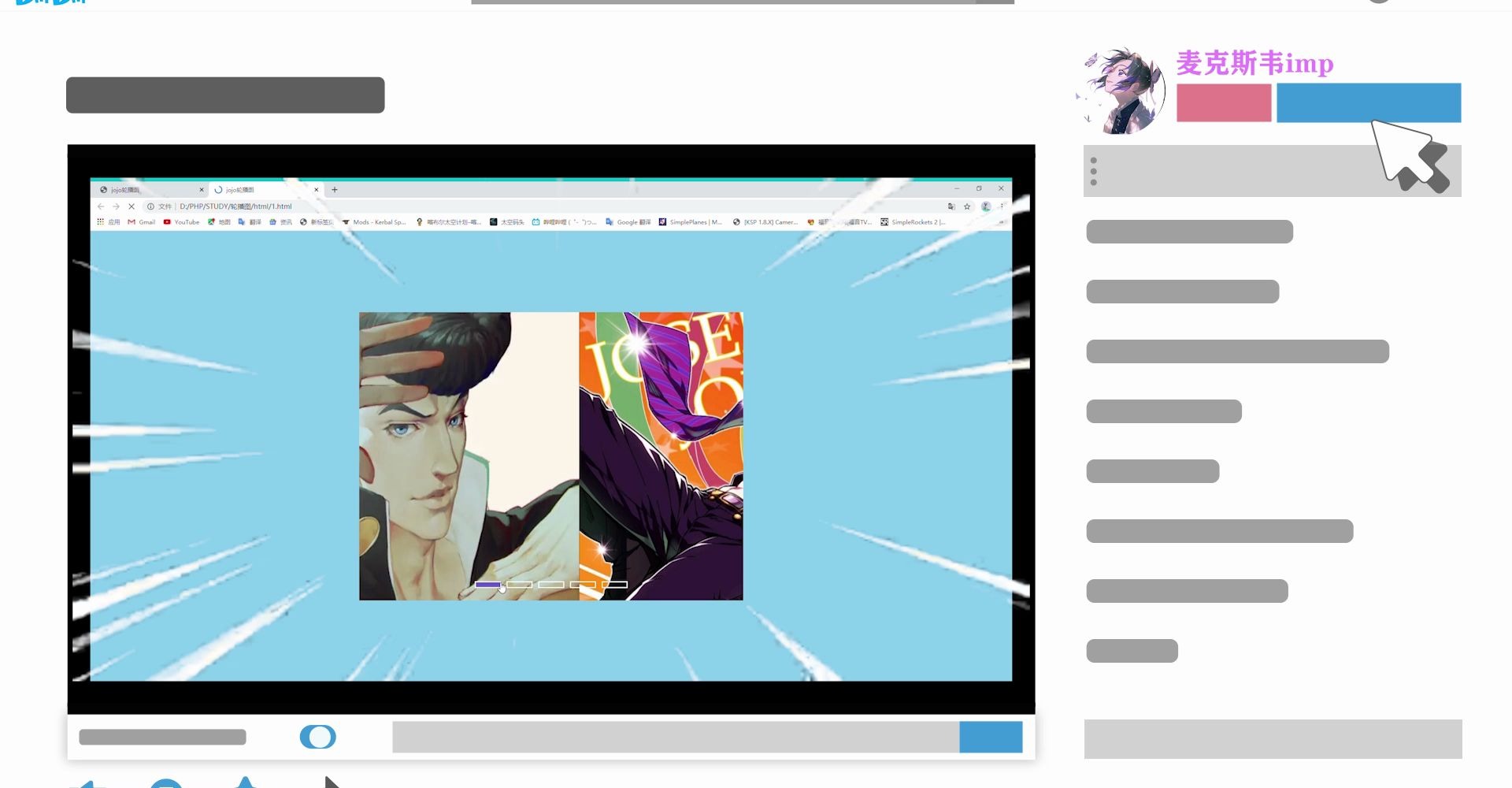The height and width of the screenshot is (788, 1512).
Task: Toggle the danmaku switch below the video
Action: pos(318,737)
